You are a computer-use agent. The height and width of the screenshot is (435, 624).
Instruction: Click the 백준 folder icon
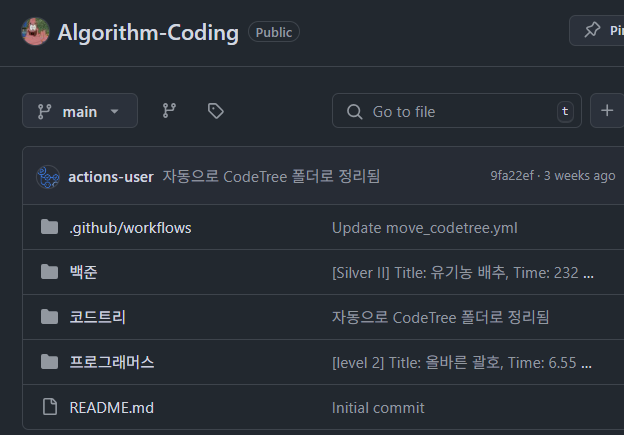coord(49,272)
